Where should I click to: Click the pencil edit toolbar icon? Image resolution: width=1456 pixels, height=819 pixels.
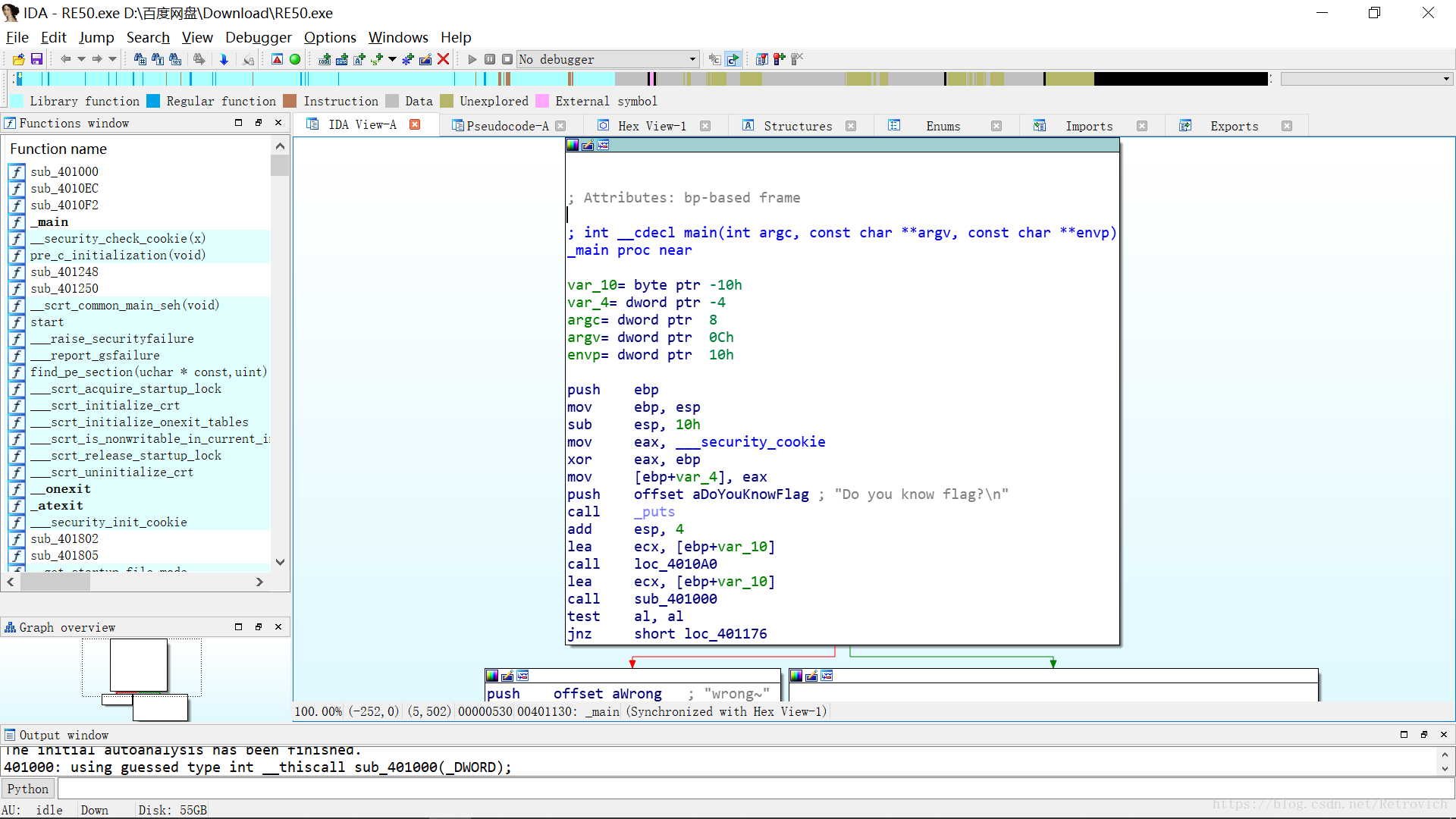(x=425, y=59)
